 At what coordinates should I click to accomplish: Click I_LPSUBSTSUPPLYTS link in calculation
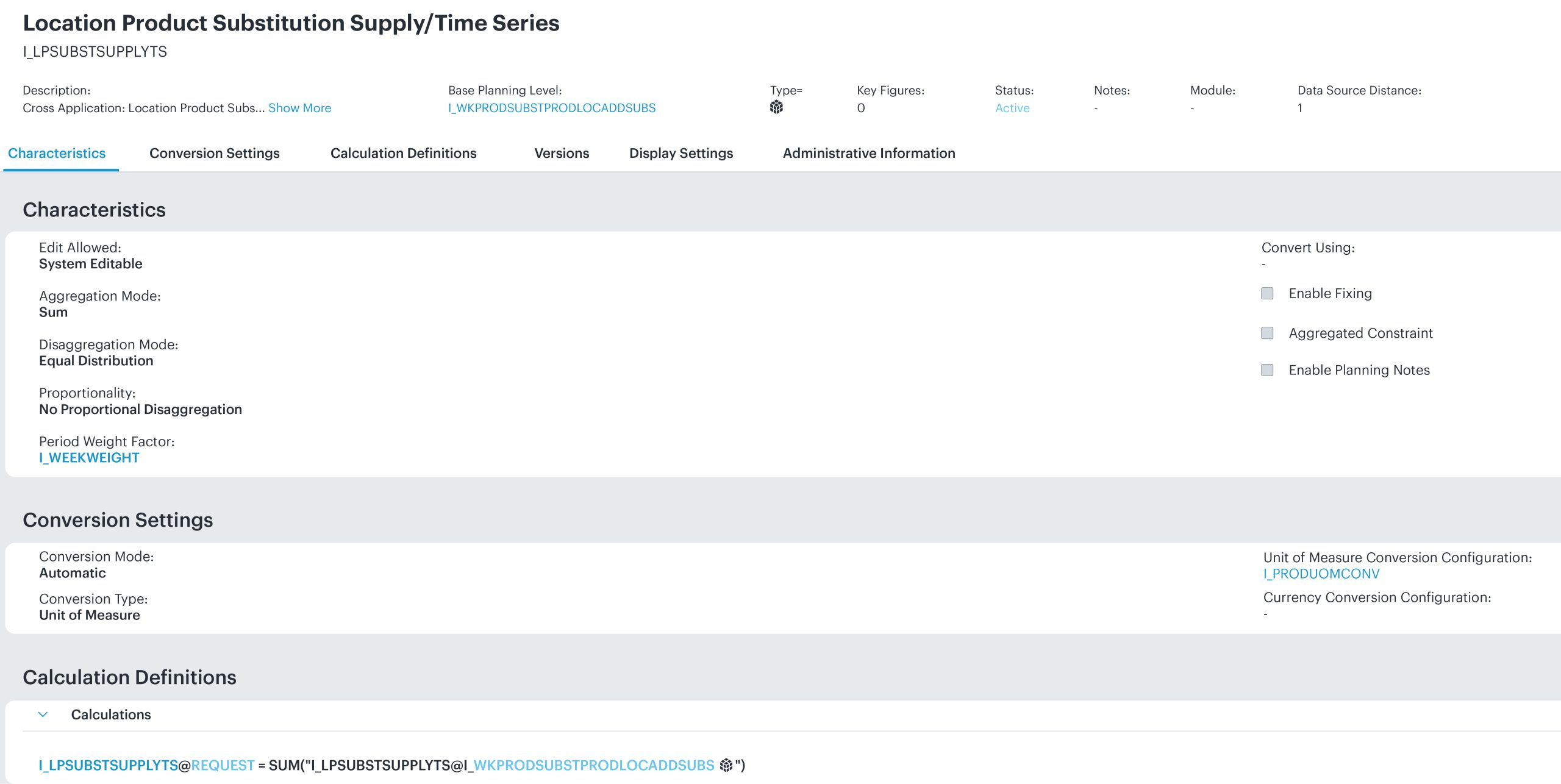tap(108, 765)
